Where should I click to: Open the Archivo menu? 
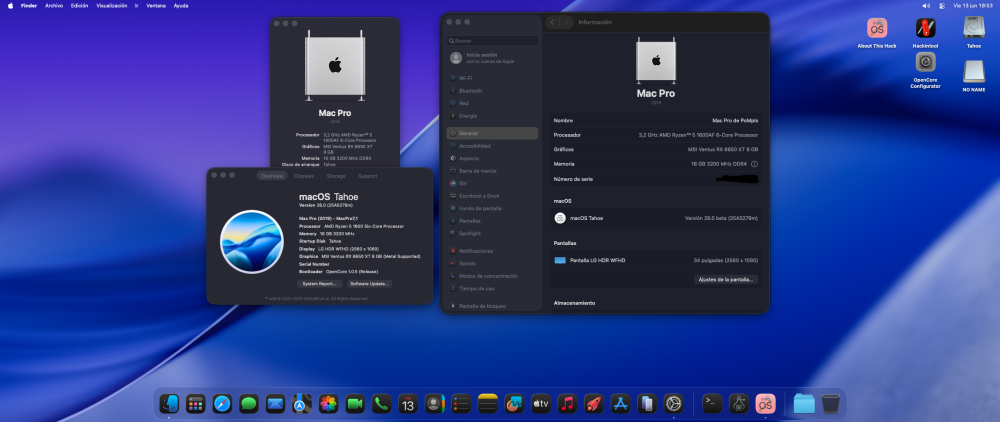pyautogui.click(x=54, y=5)
